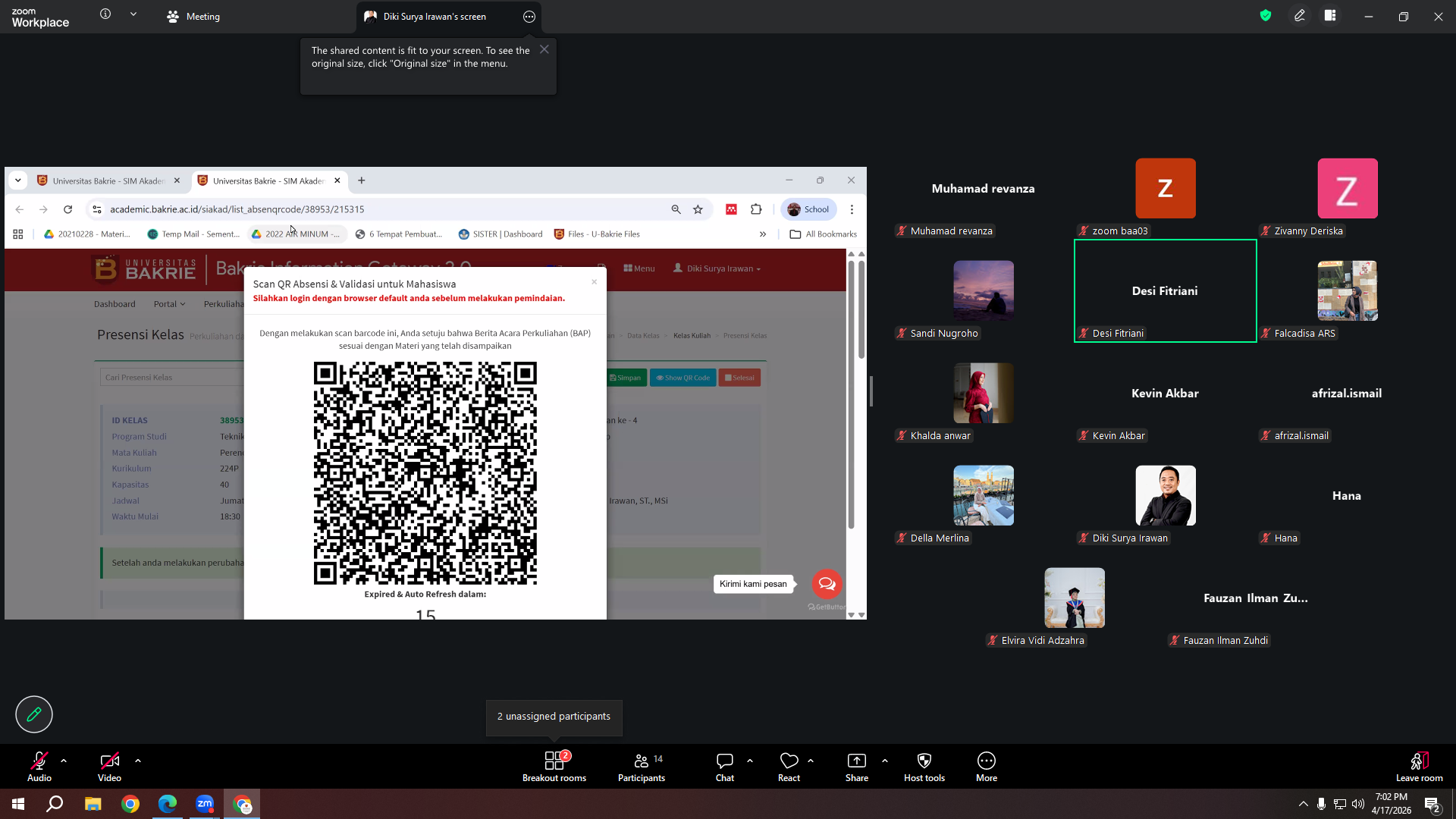Open share options ellipsis on screen tab

click(529, 17)
